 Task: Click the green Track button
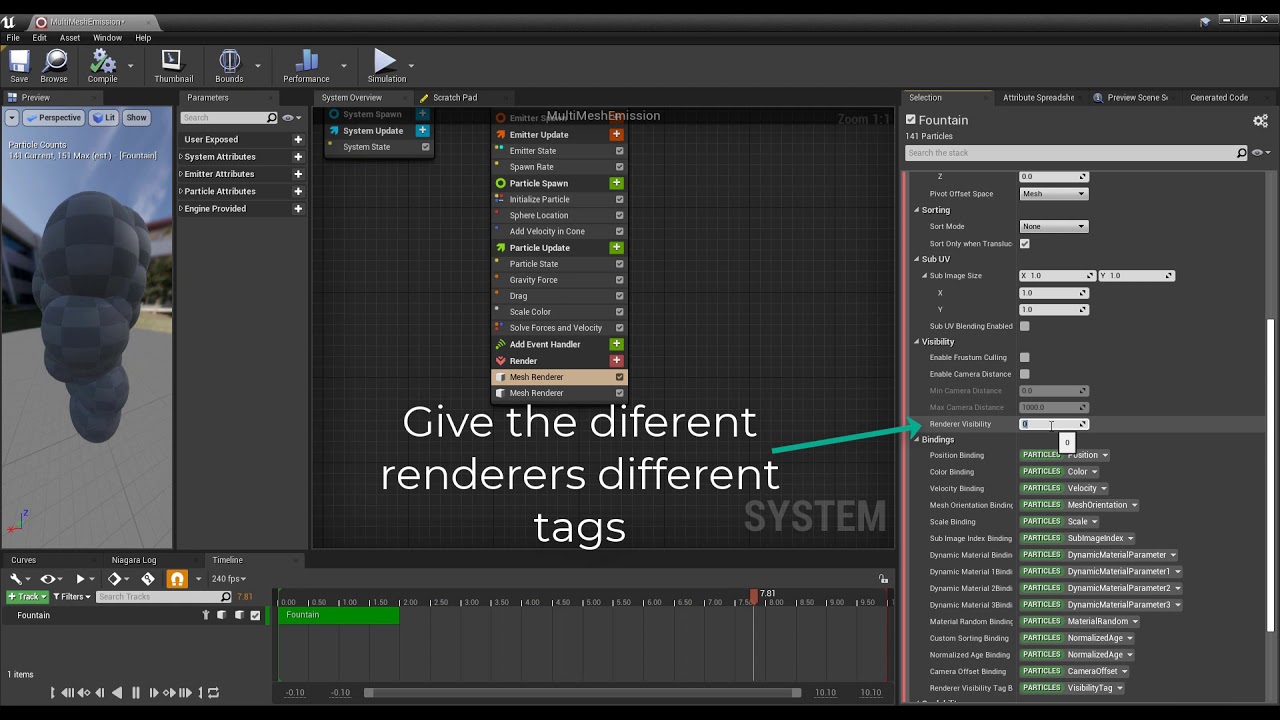(x=27, y=597)
